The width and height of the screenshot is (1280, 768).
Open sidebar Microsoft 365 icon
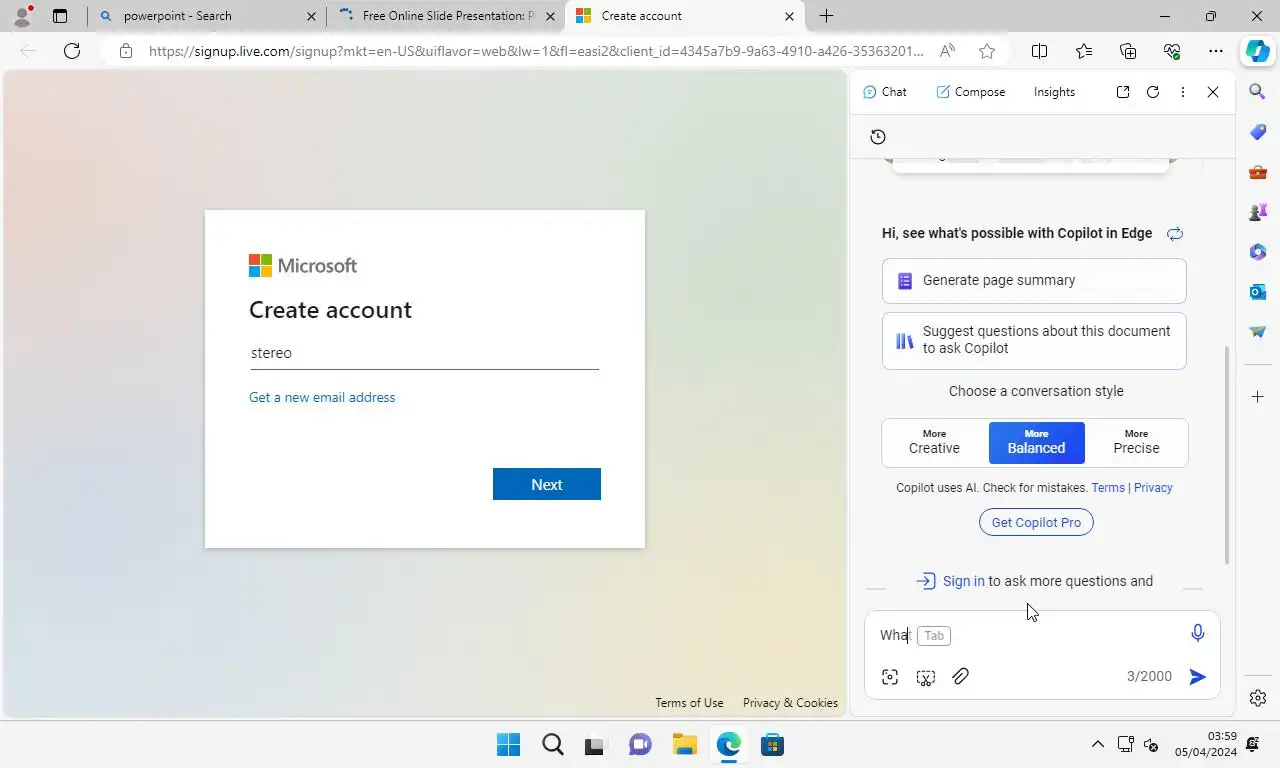point(1258,252)
